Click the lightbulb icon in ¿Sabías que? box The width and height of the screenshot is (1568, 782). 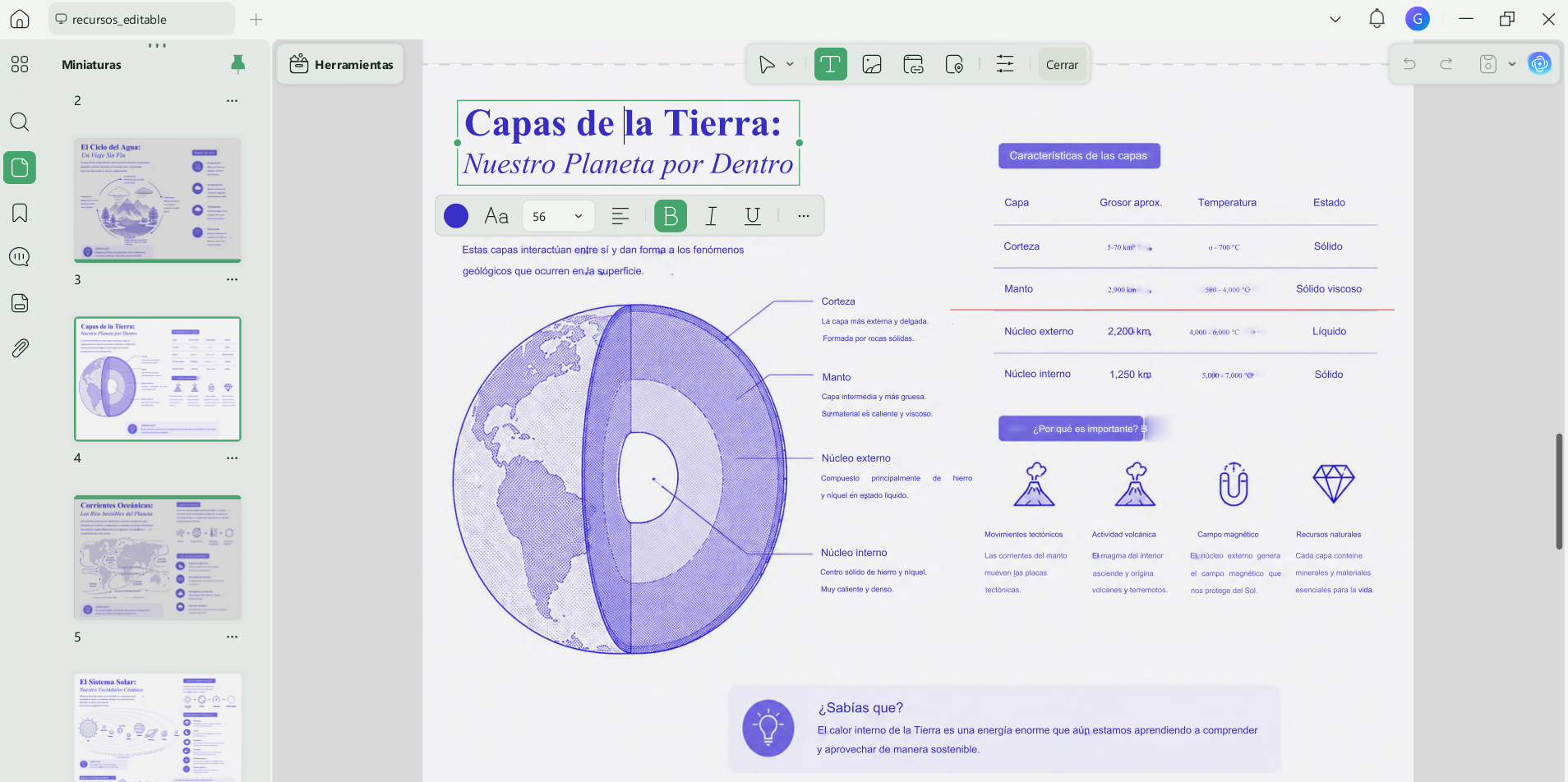768,728
